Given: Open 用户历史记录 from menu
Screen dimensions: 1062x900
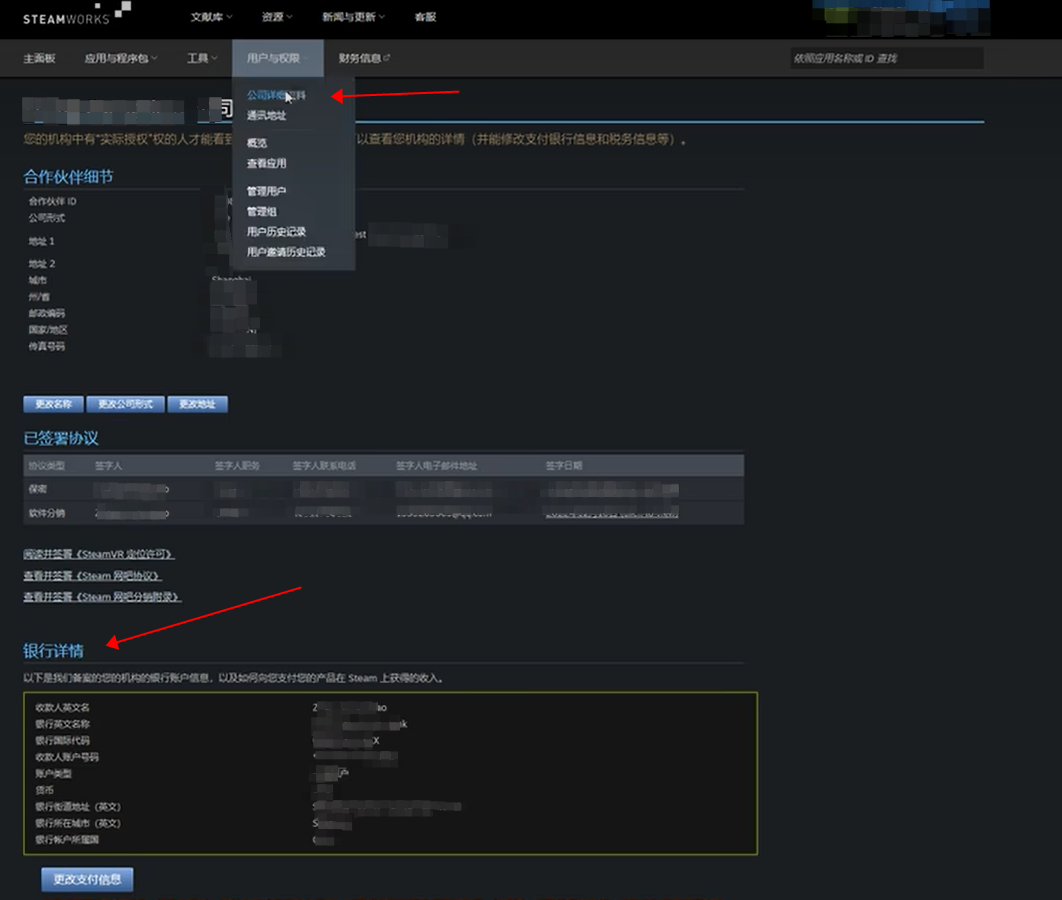Looking at the screenshot, I should click(276, 232).
